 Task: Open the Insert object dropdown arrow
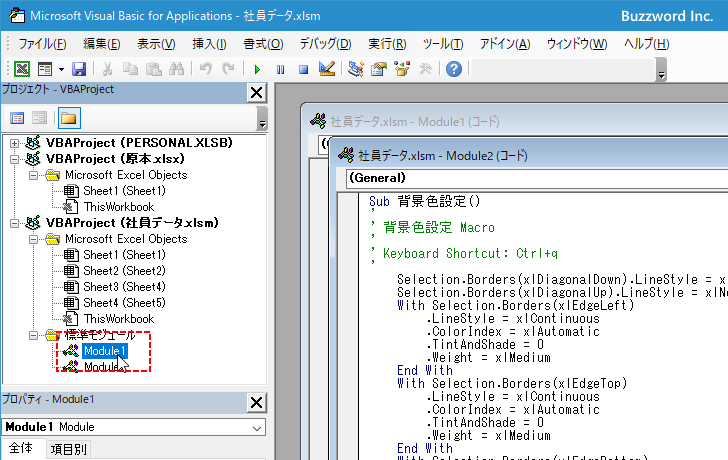[x=61, y=70]
